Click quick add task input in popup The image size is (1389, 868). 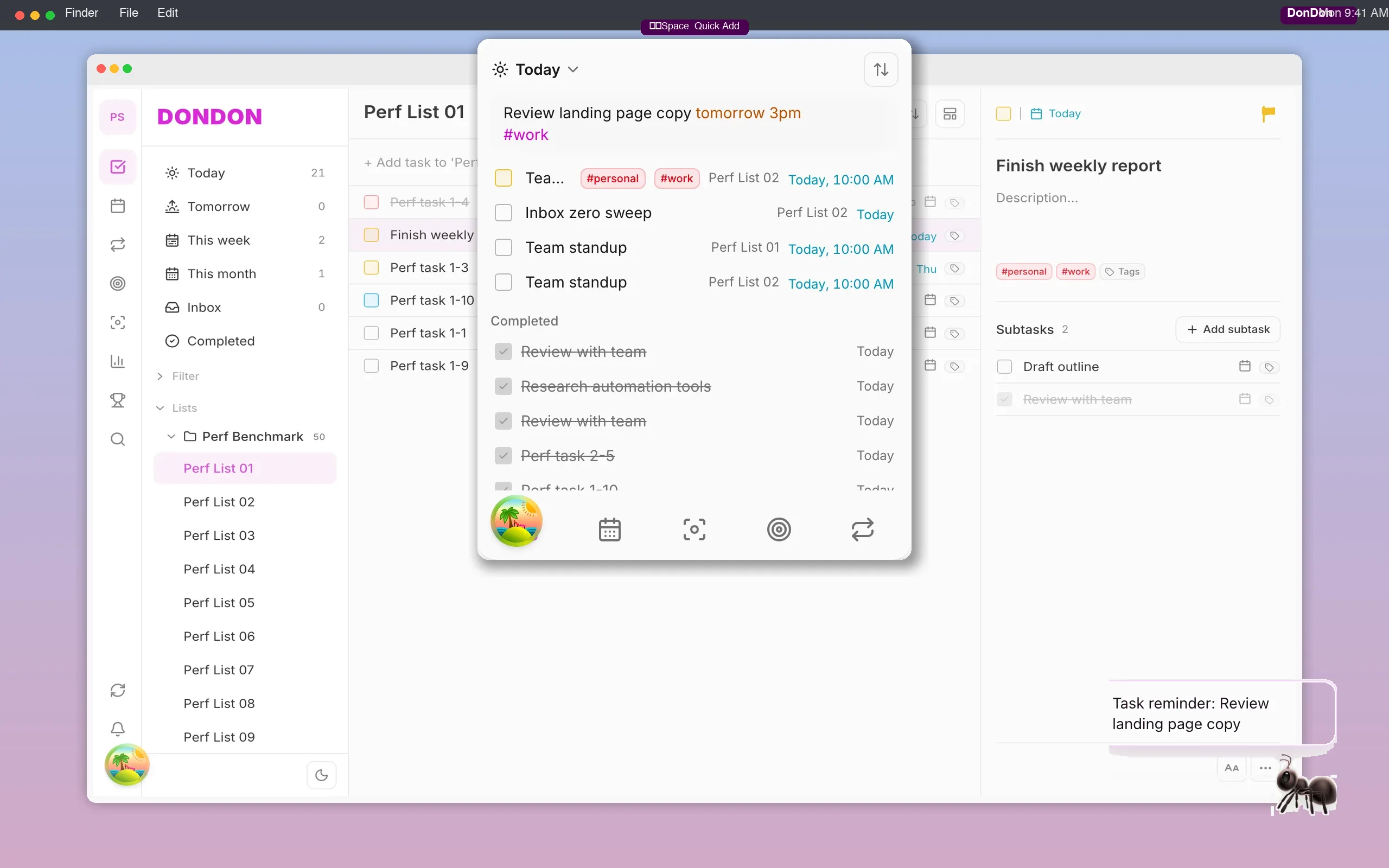[694, 124]
